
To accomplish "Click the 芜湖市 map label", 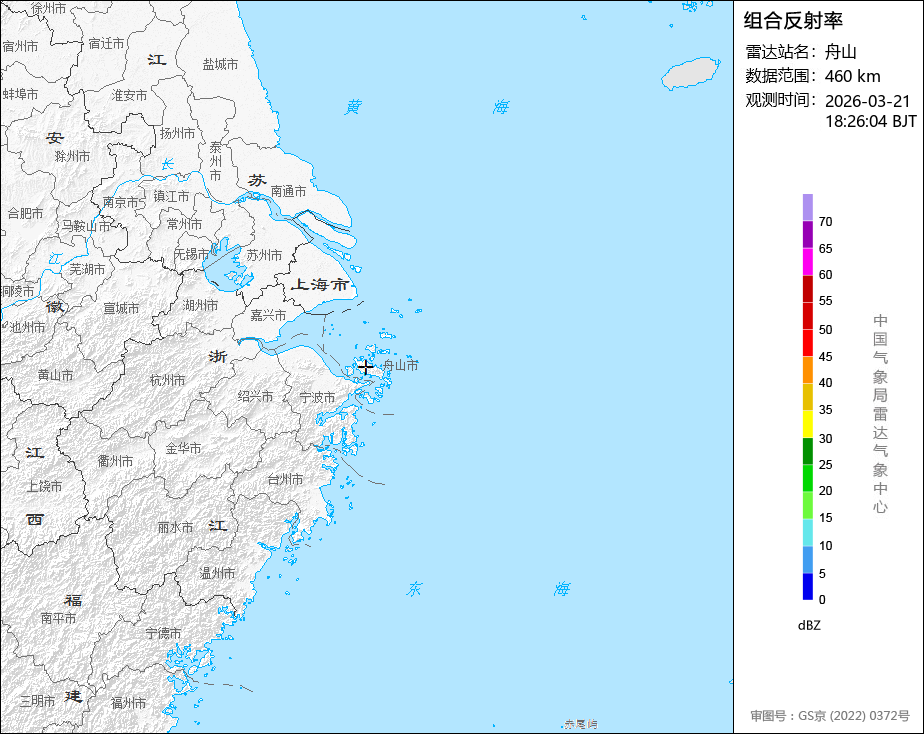I will (87, 269).
